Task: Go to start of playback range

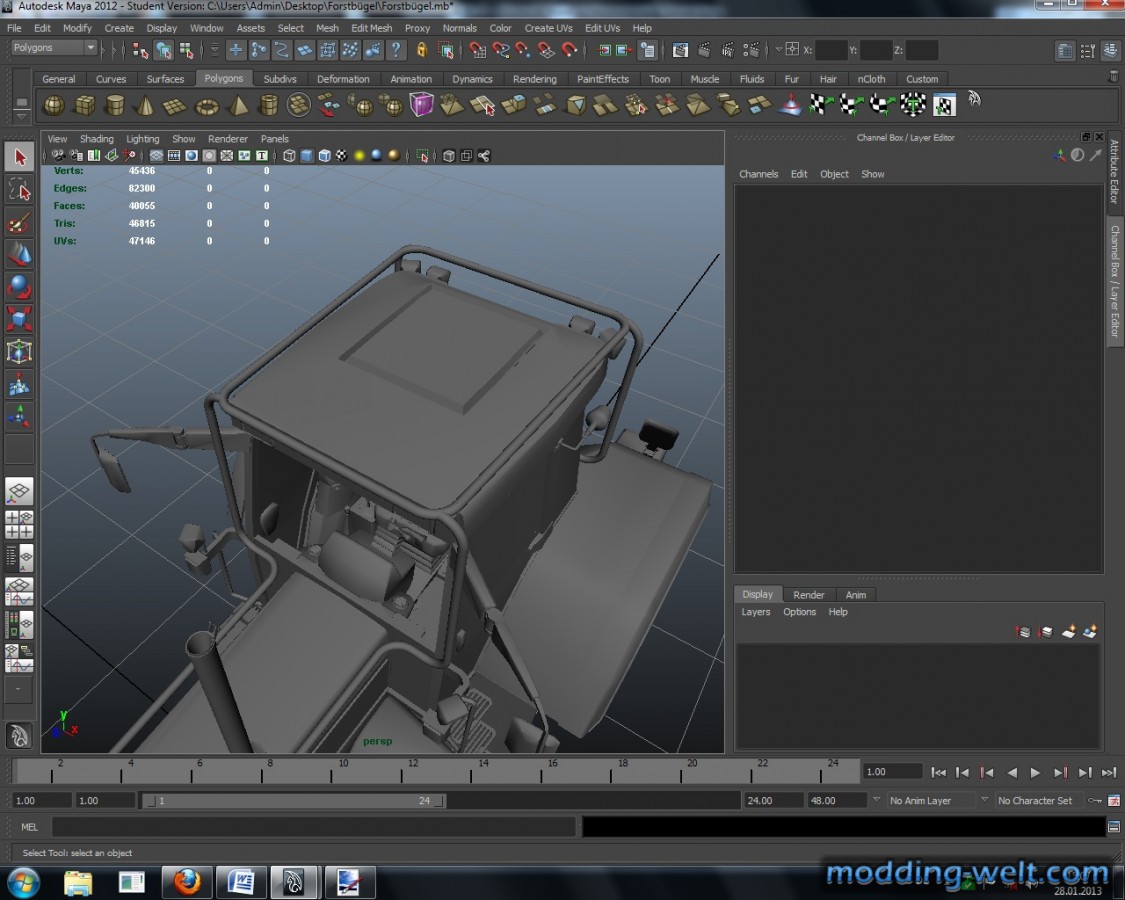Action: [938, 772]
